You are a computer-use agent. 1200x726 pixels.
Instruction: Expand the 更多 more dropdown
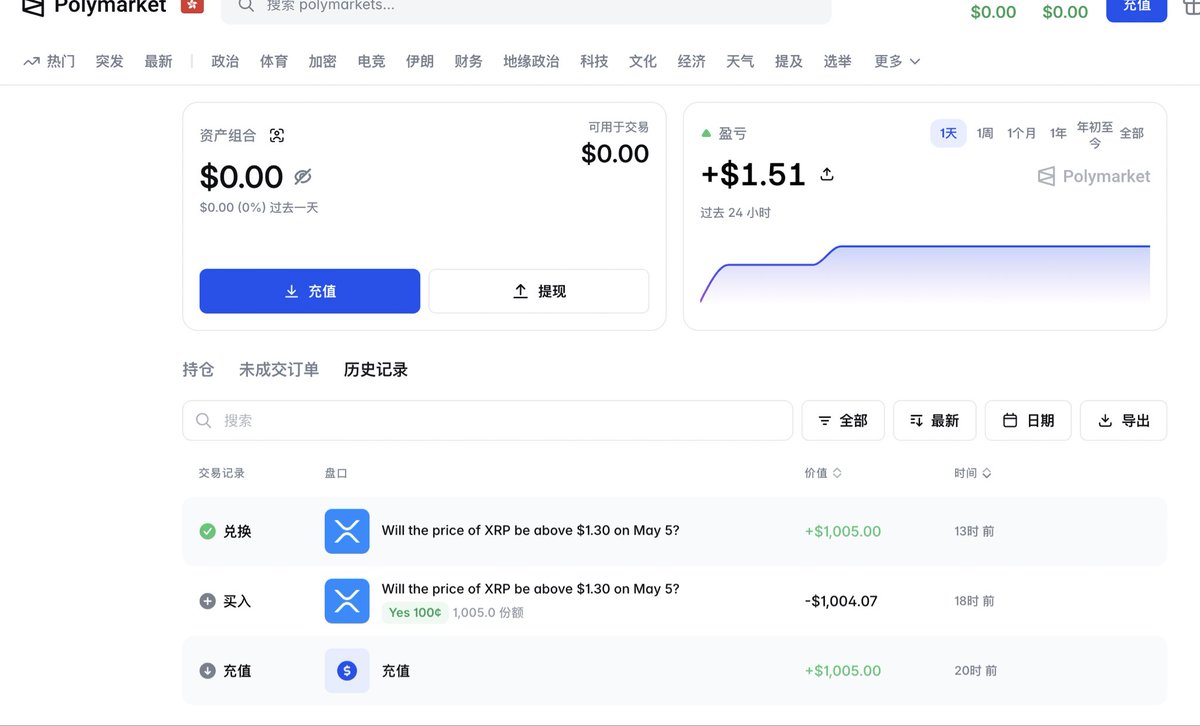pyautogui.click(x=897, y=61)
